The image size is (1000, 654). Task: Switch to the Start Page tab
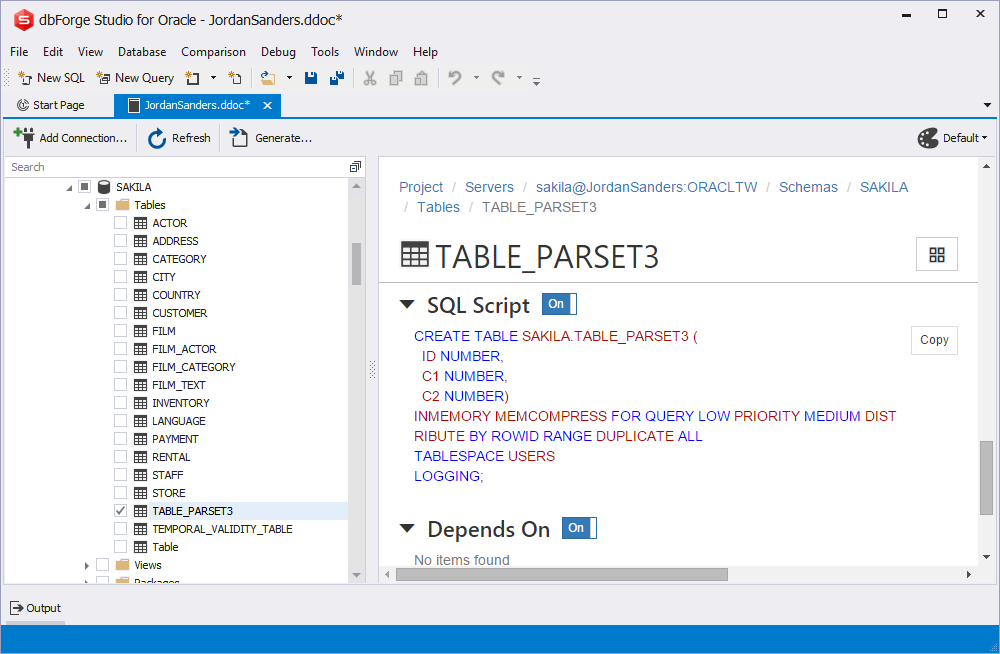59,104
